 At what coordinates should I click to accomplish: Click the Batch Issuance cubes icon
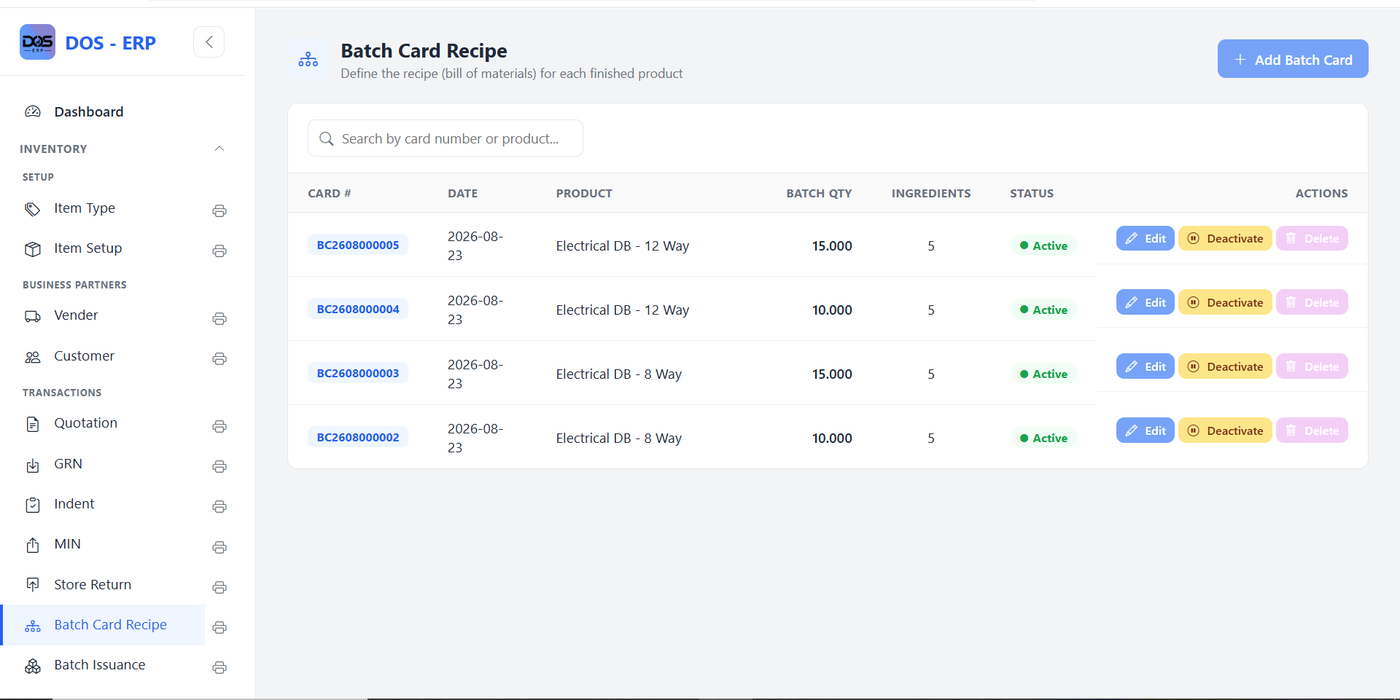33,666
